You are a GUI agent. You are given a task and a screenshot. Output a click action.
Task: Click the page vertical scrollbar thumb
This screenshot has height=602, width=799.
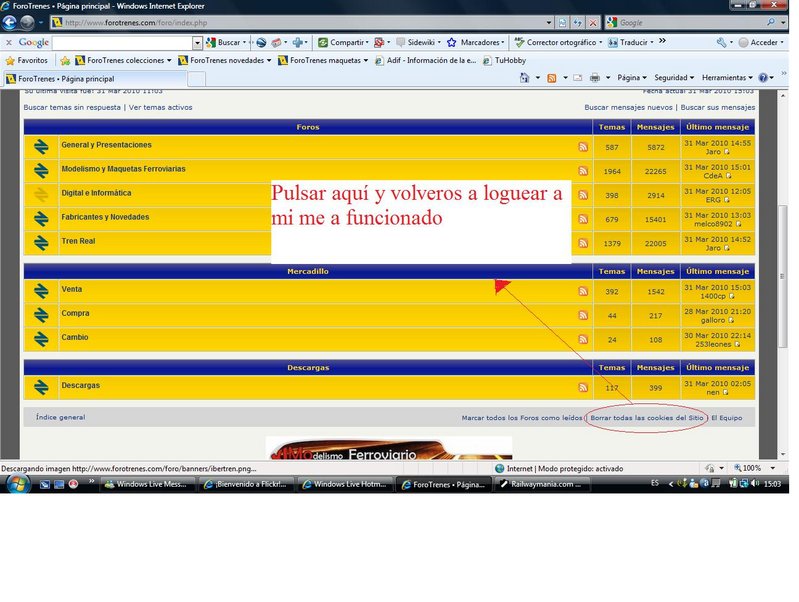pos(783,277)
